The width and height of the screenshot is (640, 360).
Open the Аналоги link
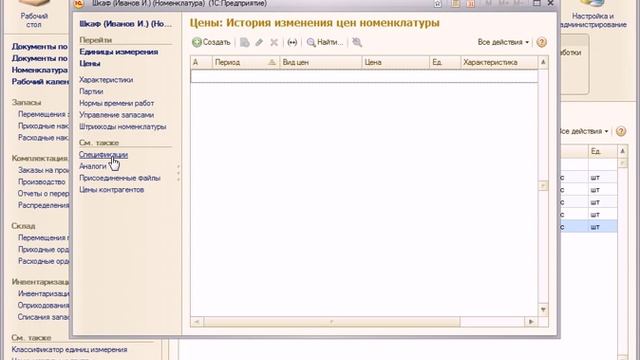click(93, 166)
